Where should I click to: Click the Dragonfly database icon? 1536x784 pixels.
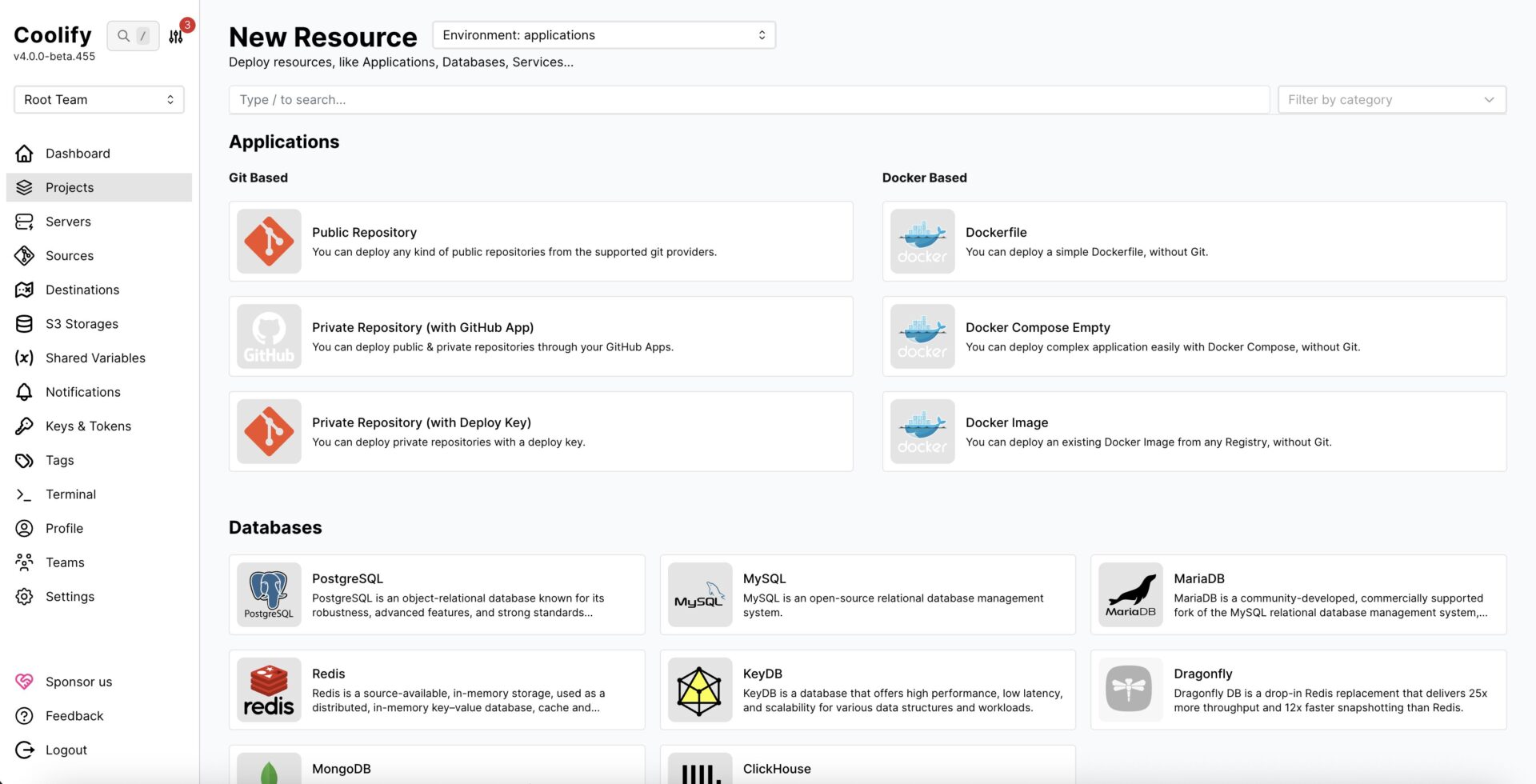point(1130,689)
